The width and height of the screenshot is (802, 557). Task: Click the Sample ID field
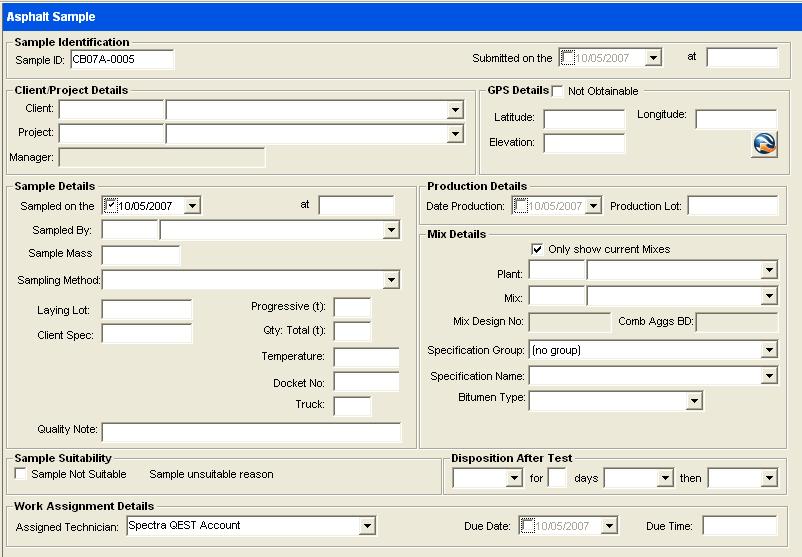(121, 59)
